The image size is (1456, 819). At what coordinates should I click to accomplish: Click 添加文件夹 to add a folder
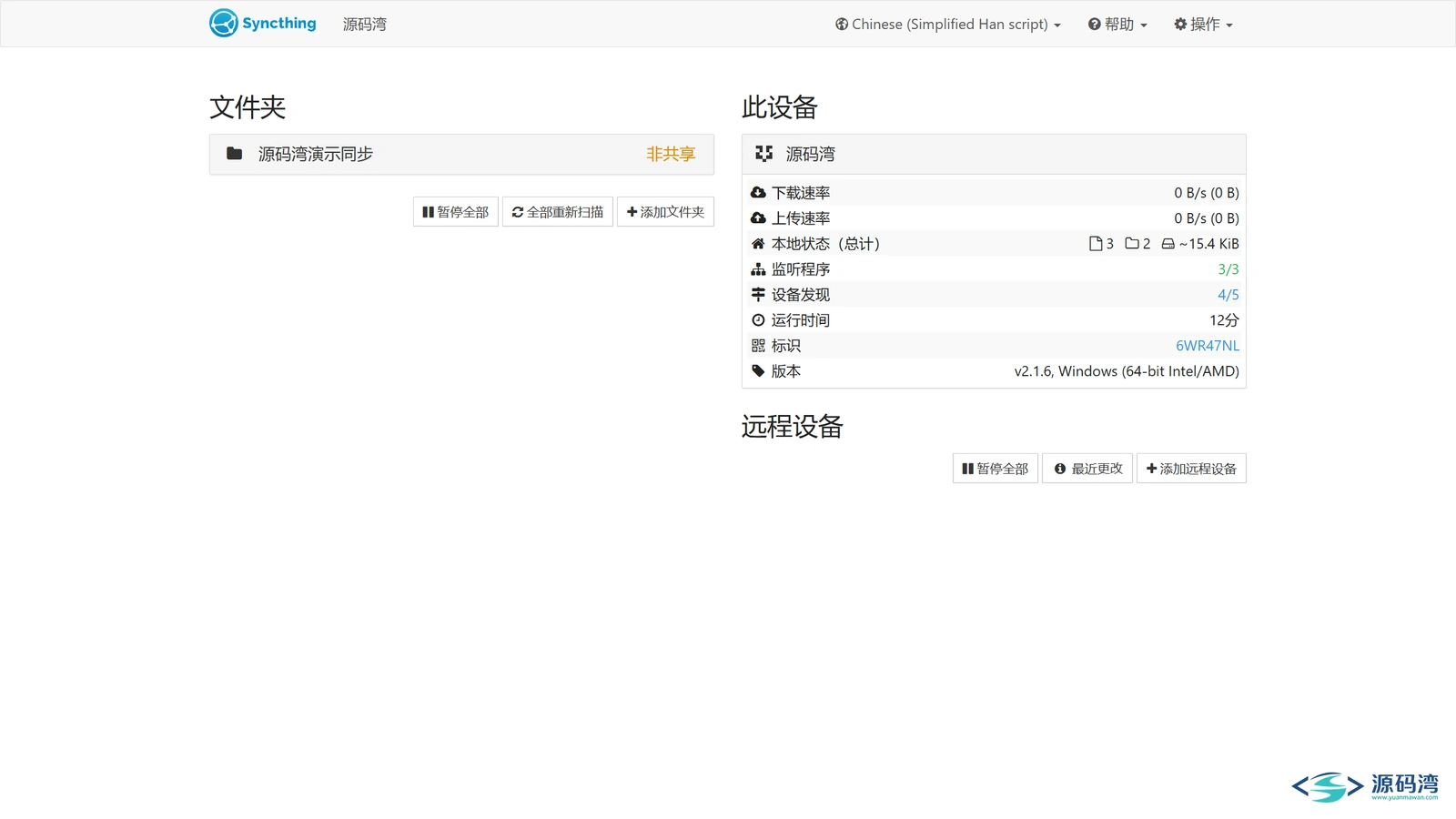coord(665,212)
